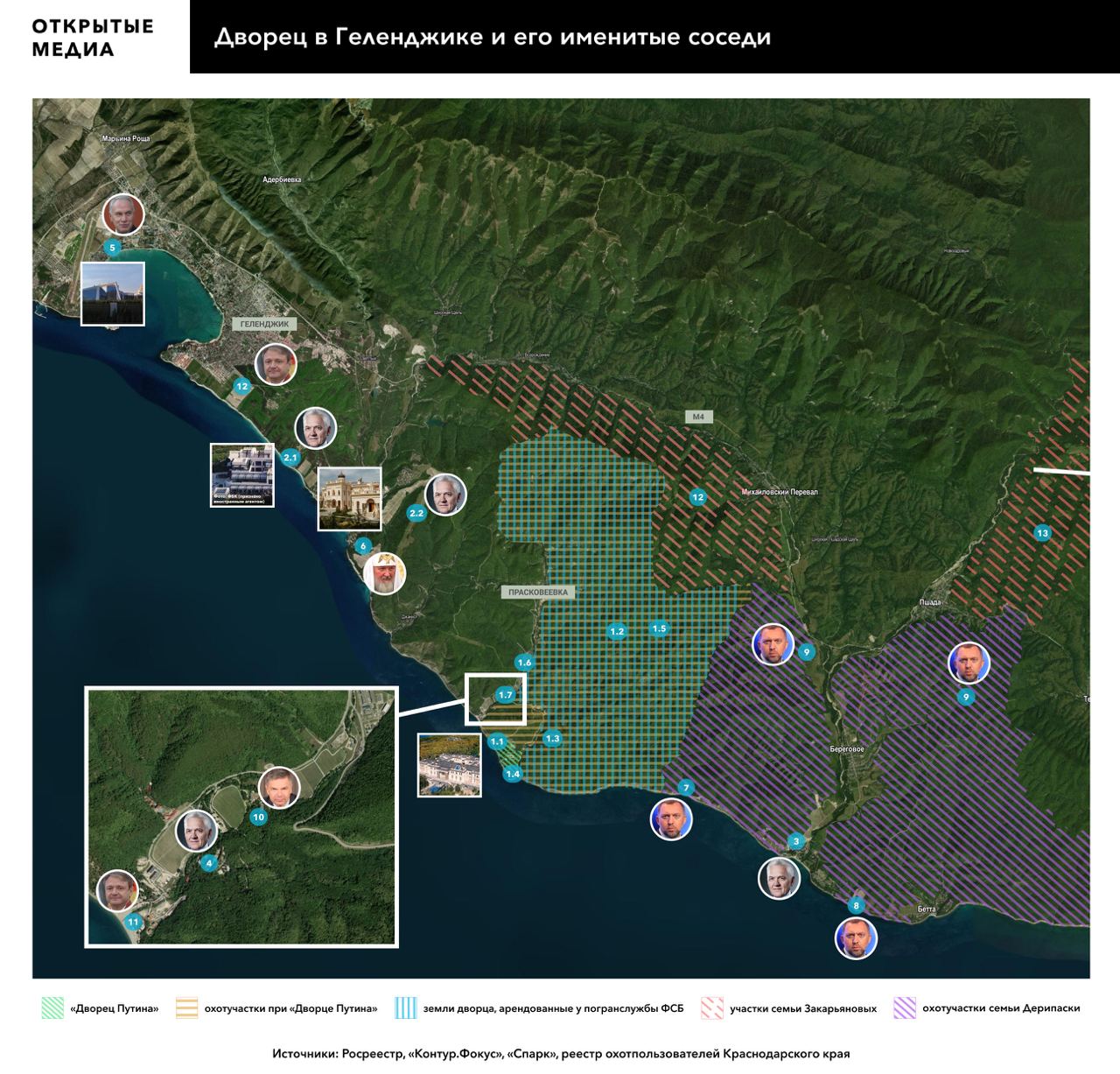Click map marker 1.5
The width and height of the screenshot is (1120, 1074).
tap(659, 628)
